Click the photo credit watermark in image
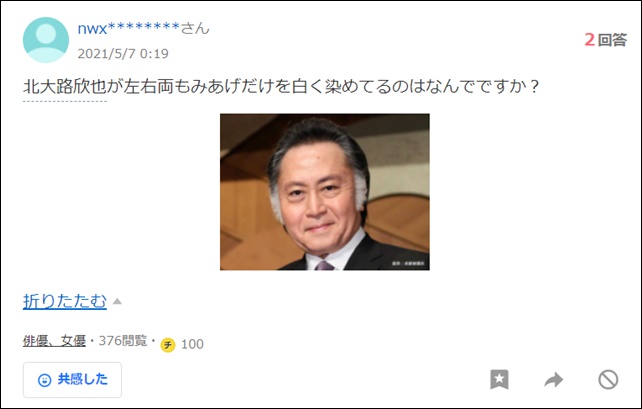Image resolution: width=642 pixels, height=409 pixels. coord(408,264)
